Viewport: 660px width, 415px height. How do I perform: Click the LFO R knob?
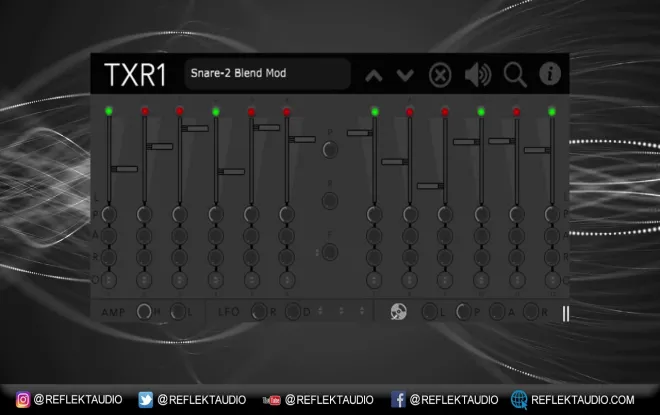[x=258, y=311]
